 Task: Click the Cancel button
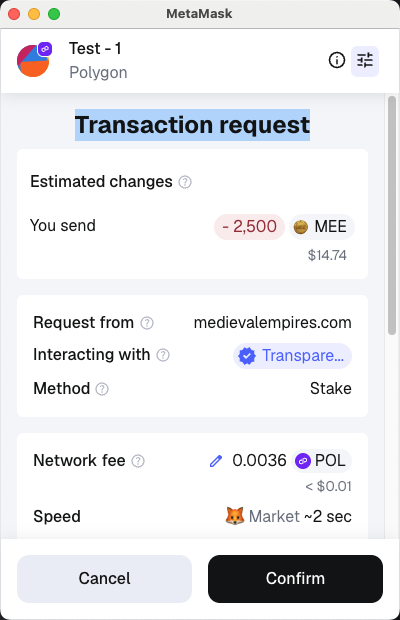[x=104, y=578]
